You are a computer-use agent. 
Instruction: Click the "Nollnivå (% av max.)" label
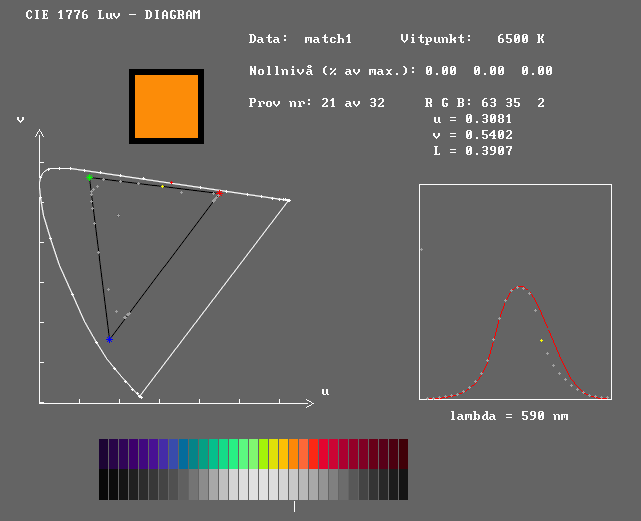point(332,71)
